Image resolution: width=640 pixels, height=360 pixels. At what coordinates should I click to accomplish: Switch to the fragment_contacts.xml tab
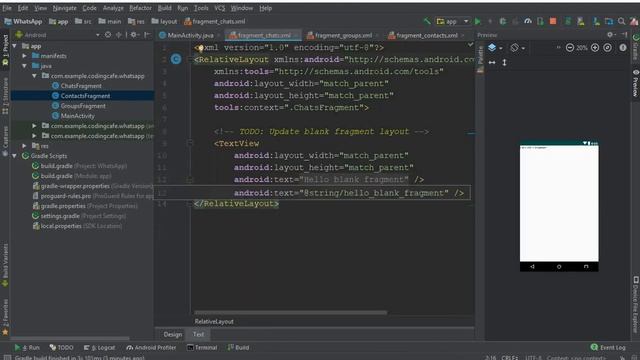click(x=427, y=36)
